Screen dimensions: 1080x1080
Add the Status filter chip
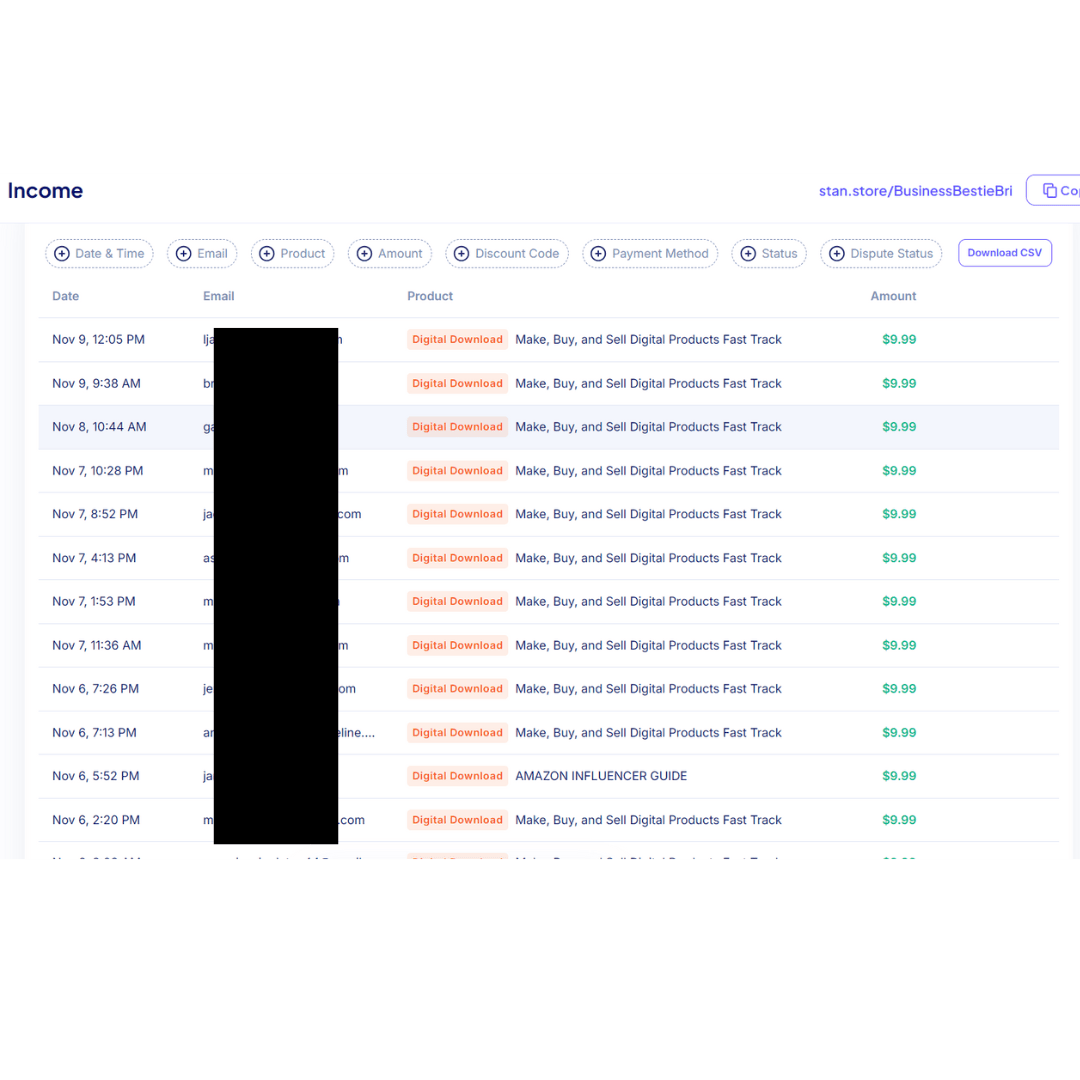769,254
